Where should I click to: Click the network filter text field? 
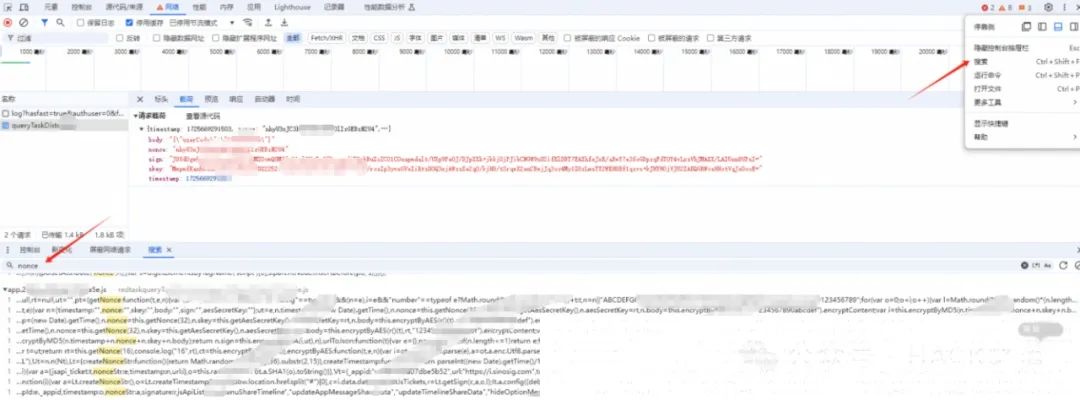56,38
